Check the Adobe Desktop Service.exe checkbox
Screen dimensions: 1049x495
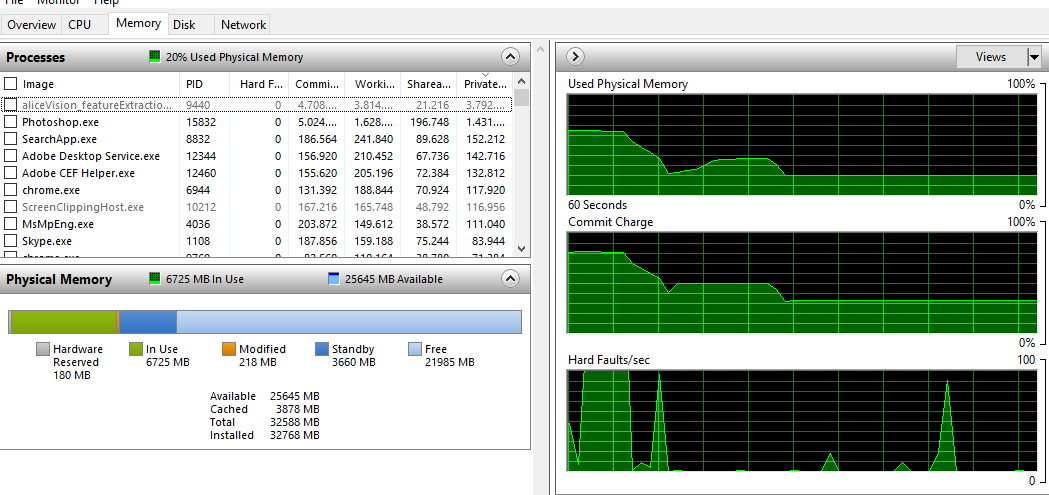10,156
